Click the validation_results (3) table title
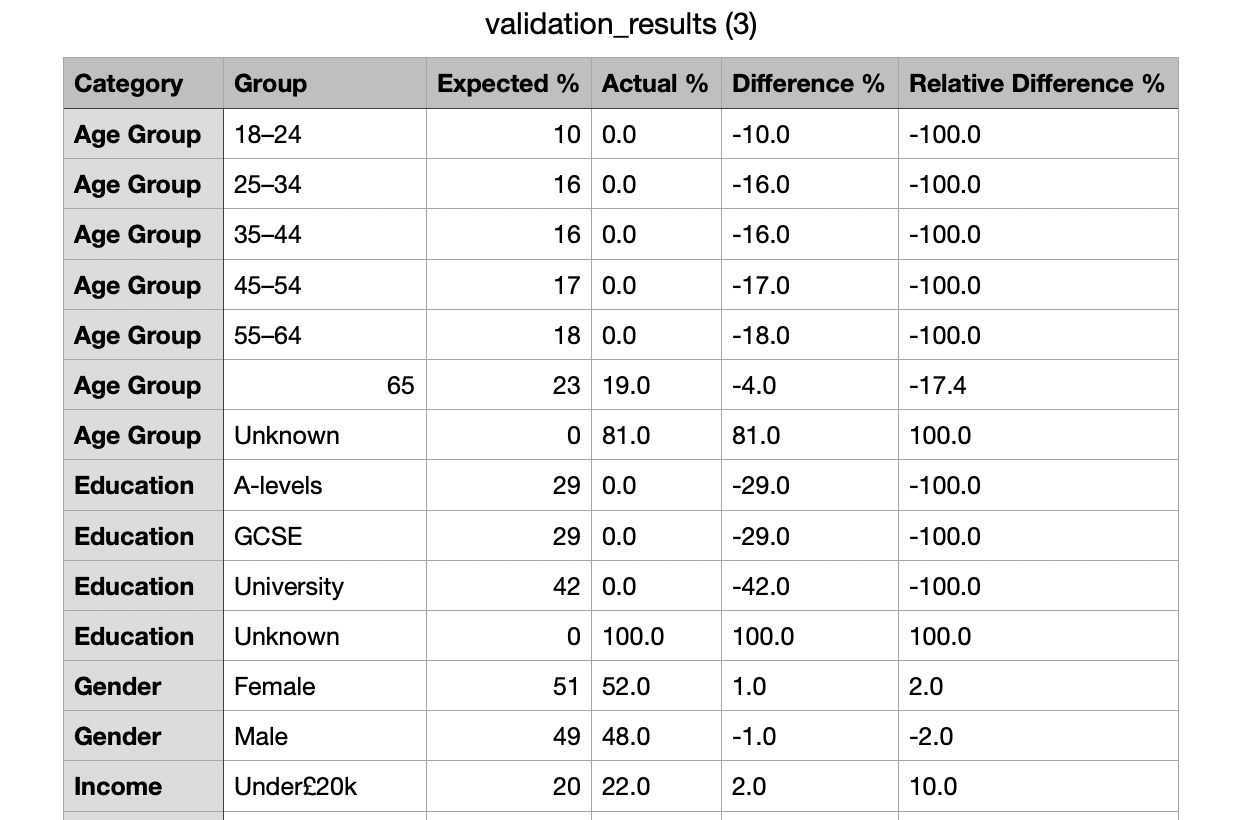Viewport: 1254px width, 820px height. [620, 25]
